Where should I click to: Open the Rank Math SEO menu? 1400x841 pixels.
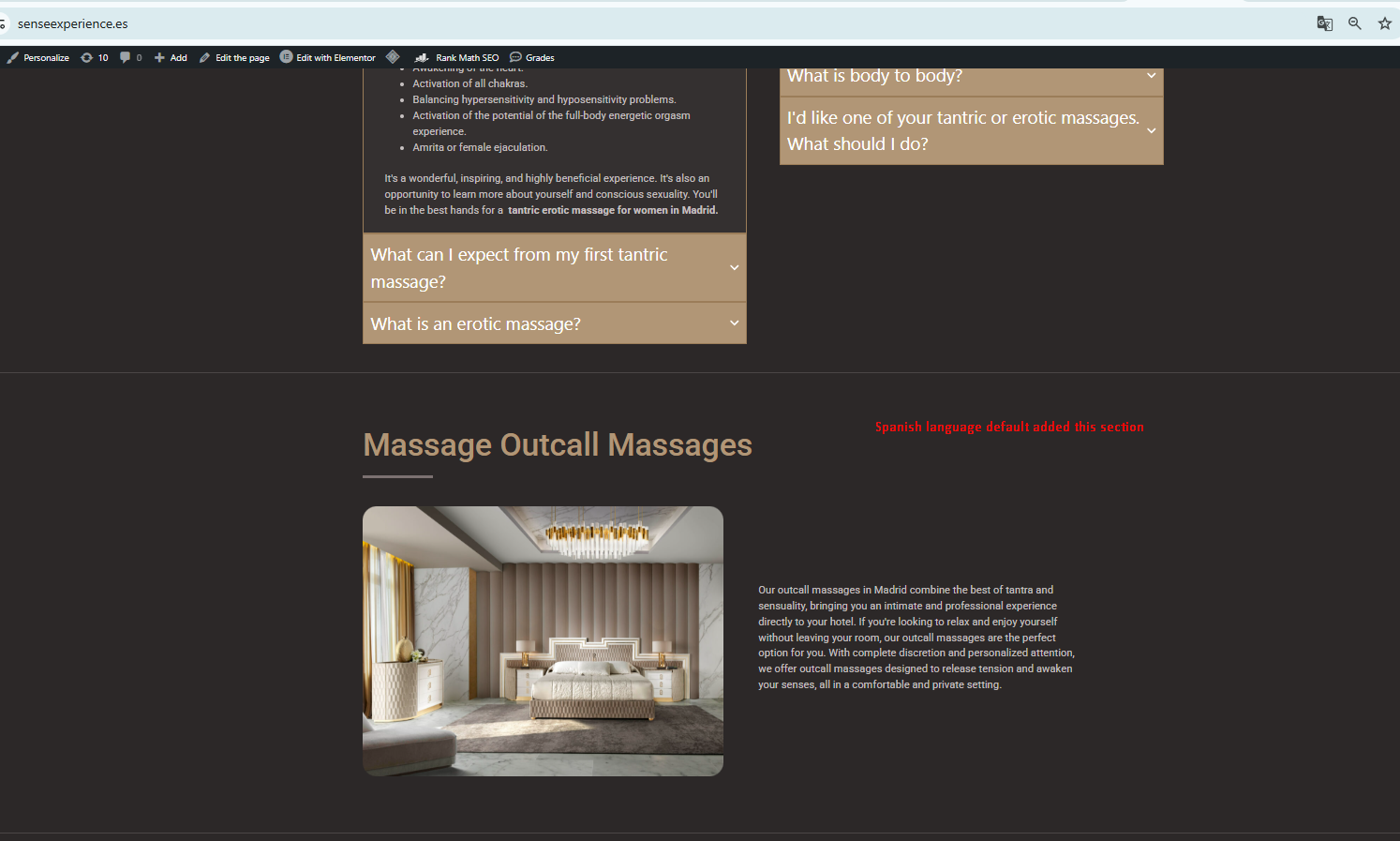(x=457, y=57)
